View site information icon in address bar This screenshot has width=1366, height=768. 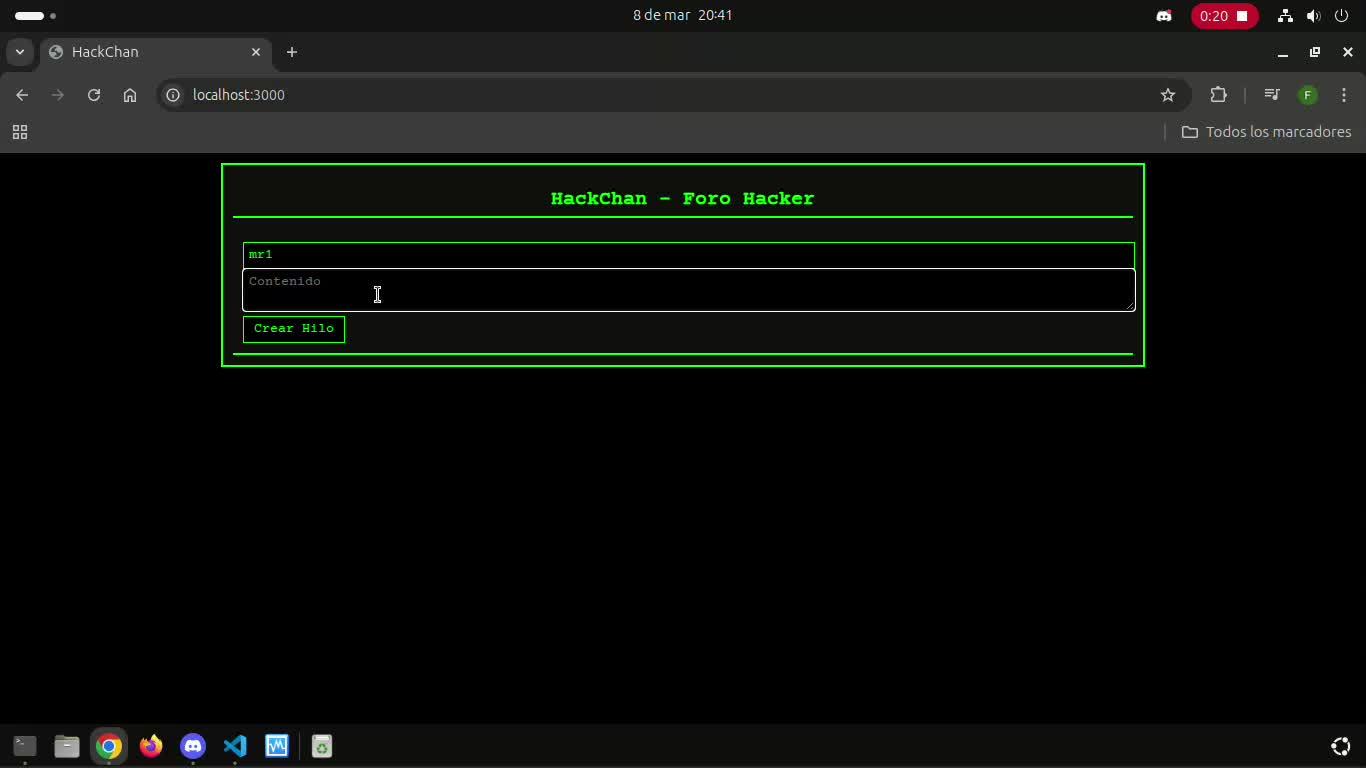pyautogui.click(x=173, y=95)
